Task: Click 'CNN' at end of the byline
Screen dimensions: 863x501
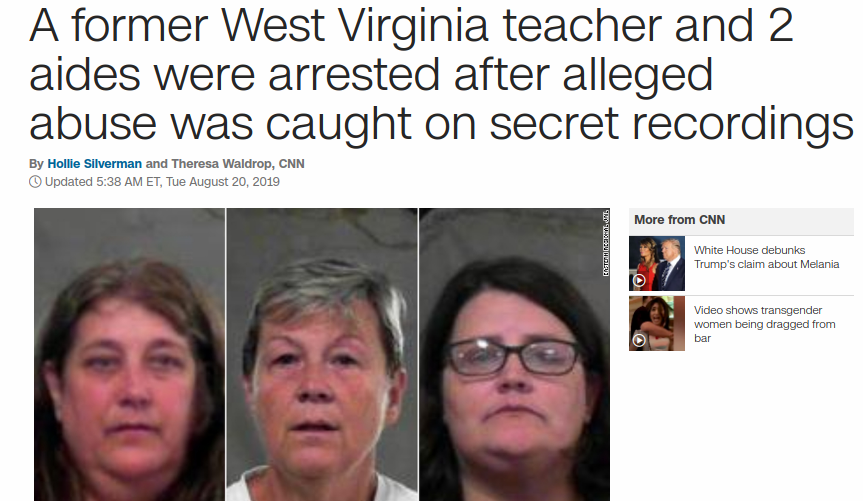Action: 292,164
